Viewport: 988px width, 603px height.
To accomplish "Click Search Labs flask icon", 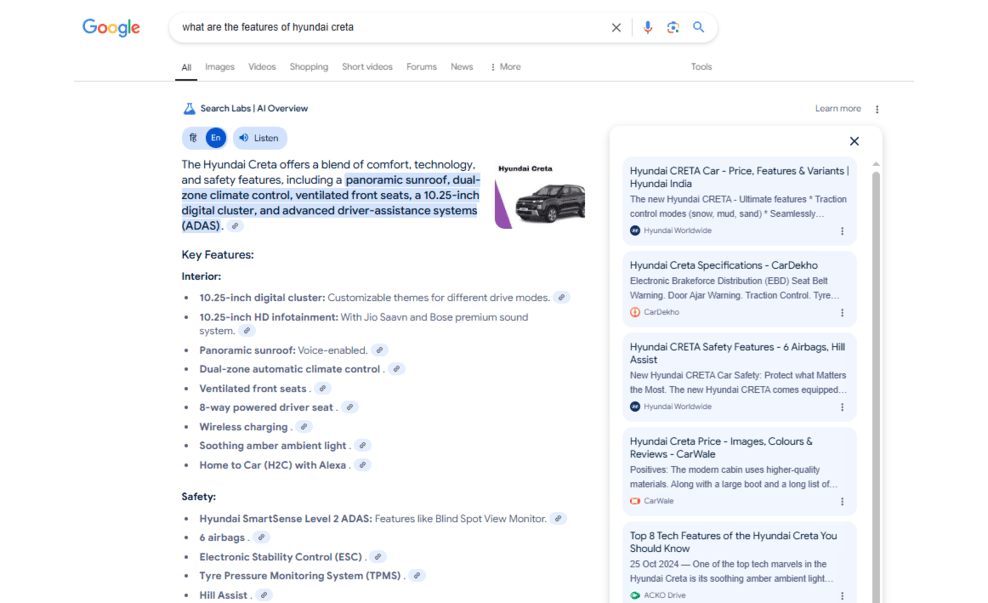I will (189, 109).
